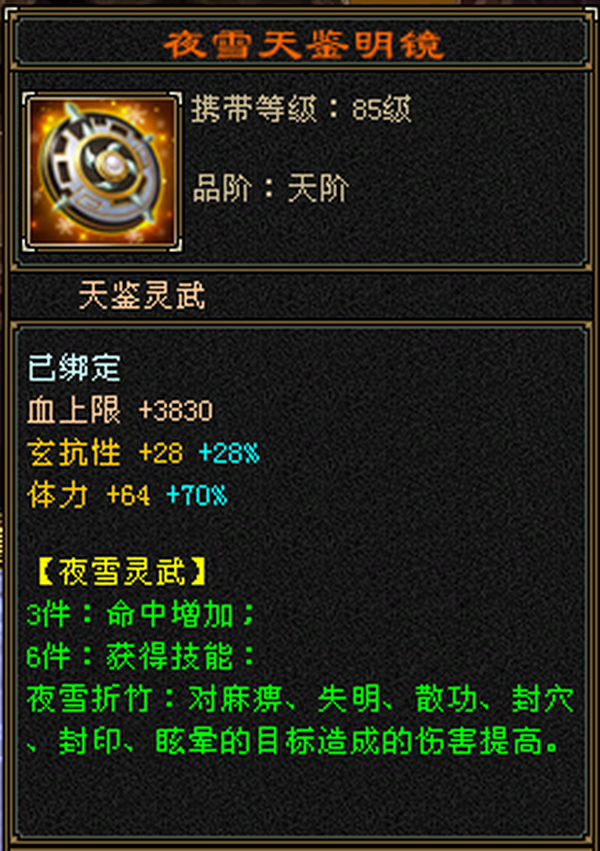600x851 pixels.
Task: Select the 携带等级 85级 text
Action: pos(301,109)
